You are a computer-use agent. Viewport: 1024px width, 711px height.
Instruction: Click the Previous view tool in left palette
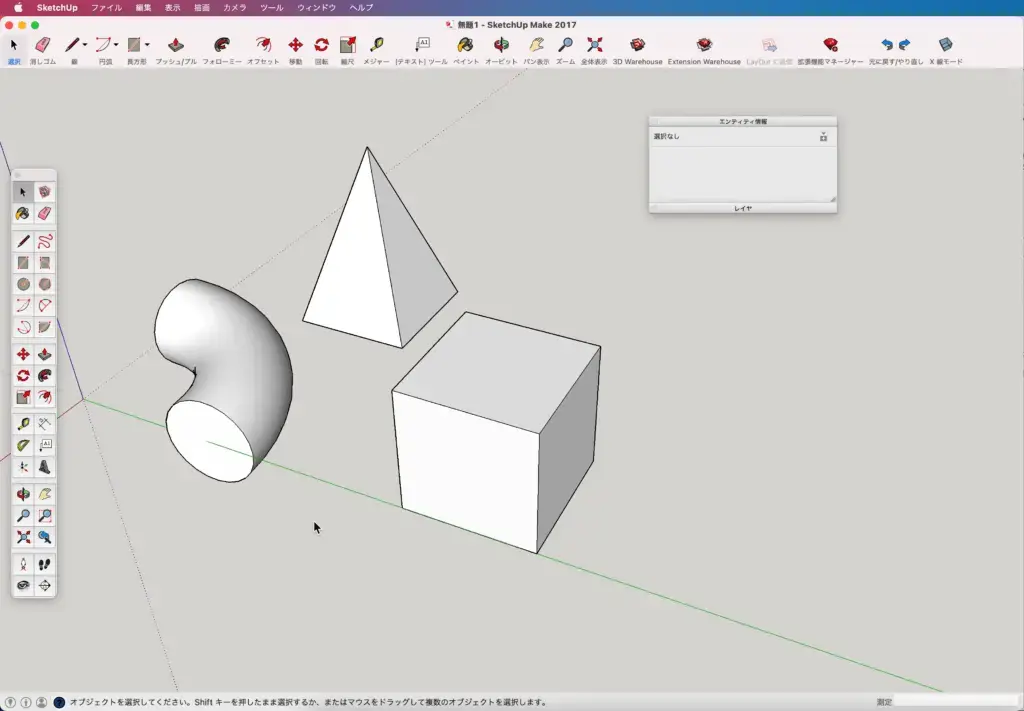click(44, 537)
